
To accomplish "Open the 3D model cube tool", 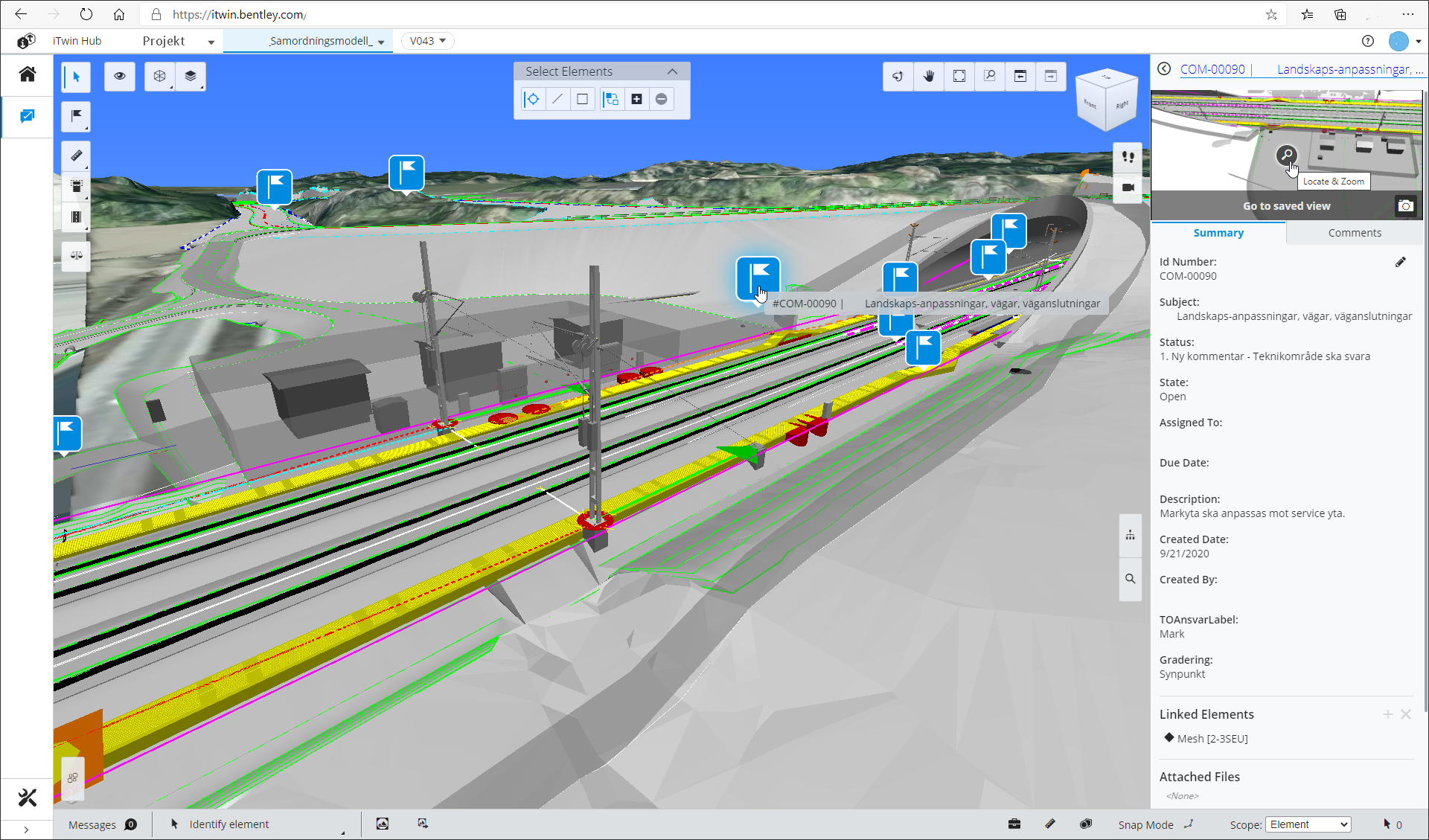I will coord(159,76).
